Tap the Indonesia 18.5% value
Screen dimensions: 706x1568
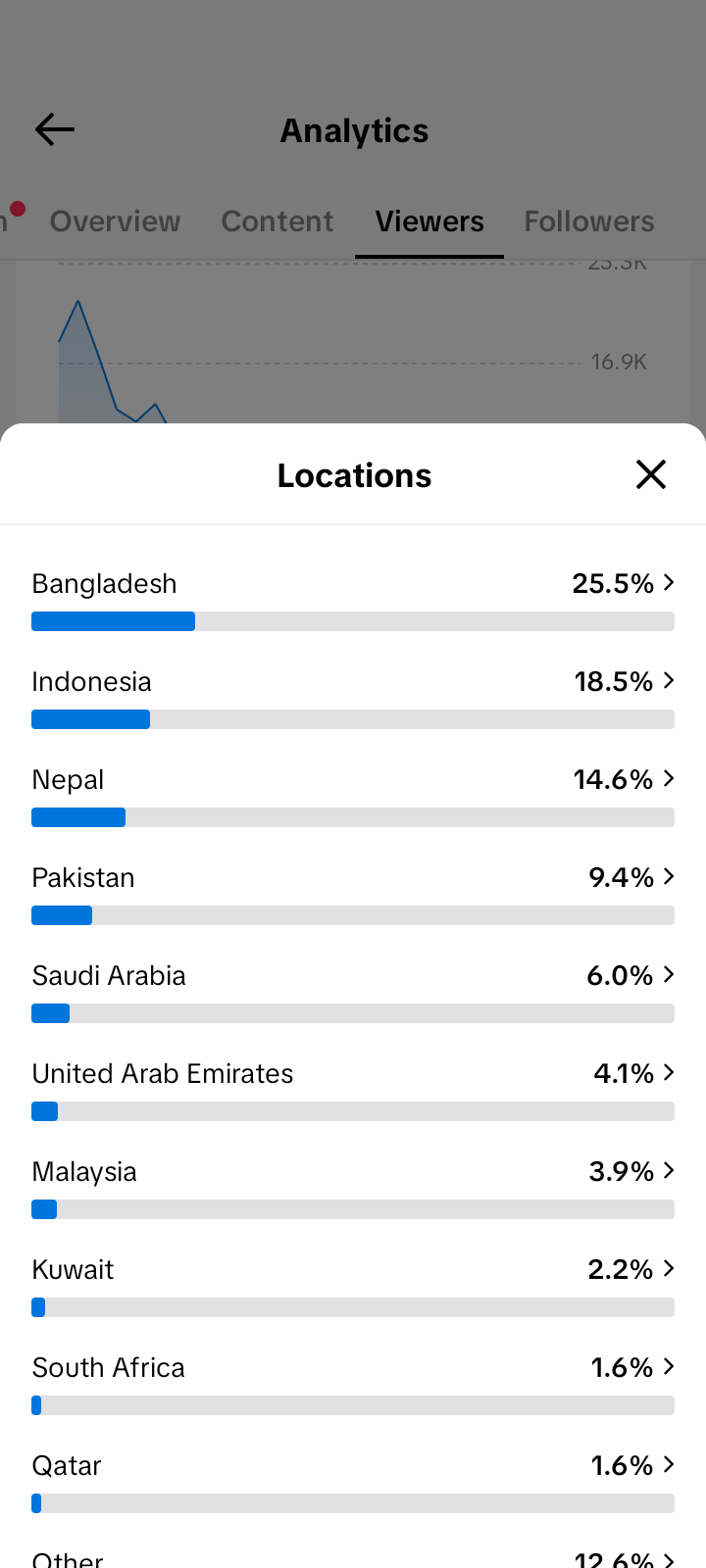614,681
